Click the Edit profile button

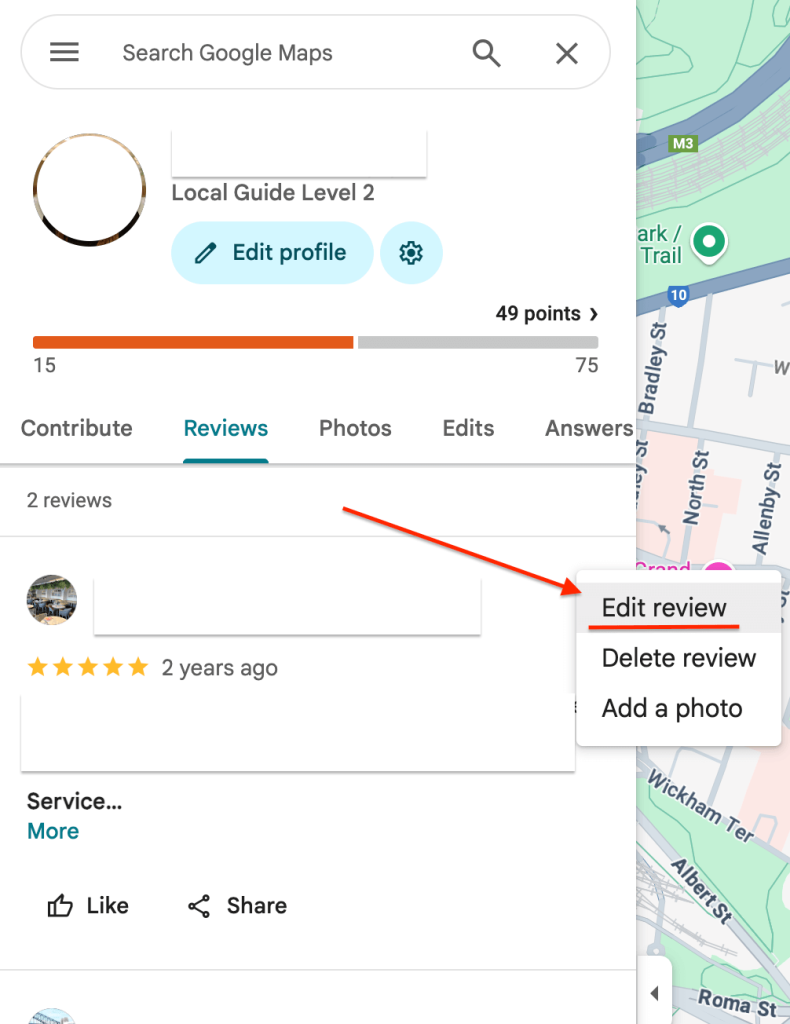(x=272, y=253)
